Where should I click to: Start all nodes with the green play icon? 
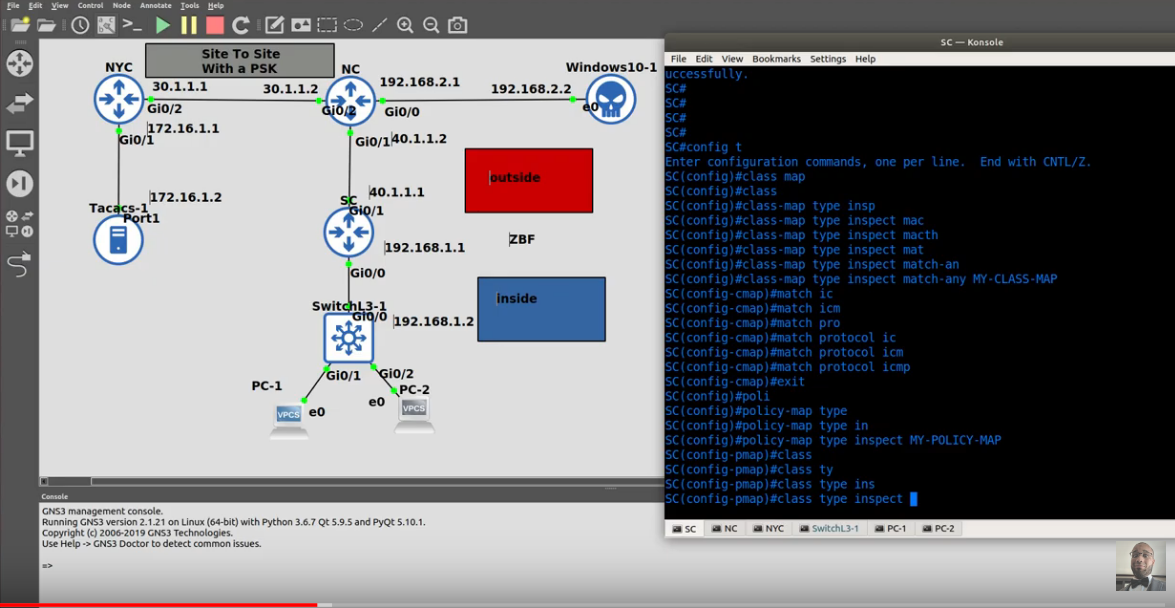pos(163,25)
